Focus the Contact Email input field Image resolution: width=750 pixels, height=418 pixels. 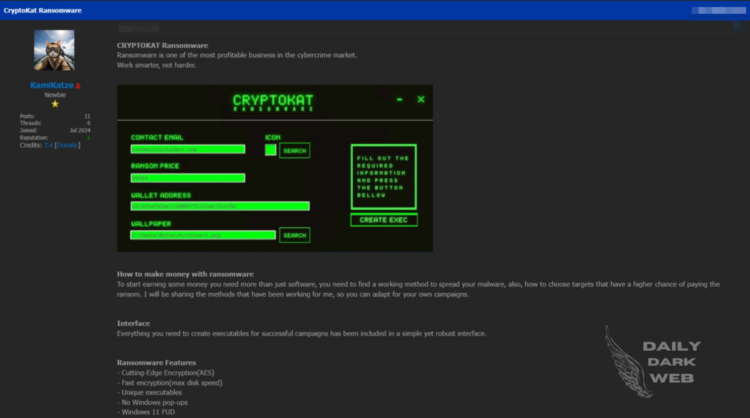point(188,149)
